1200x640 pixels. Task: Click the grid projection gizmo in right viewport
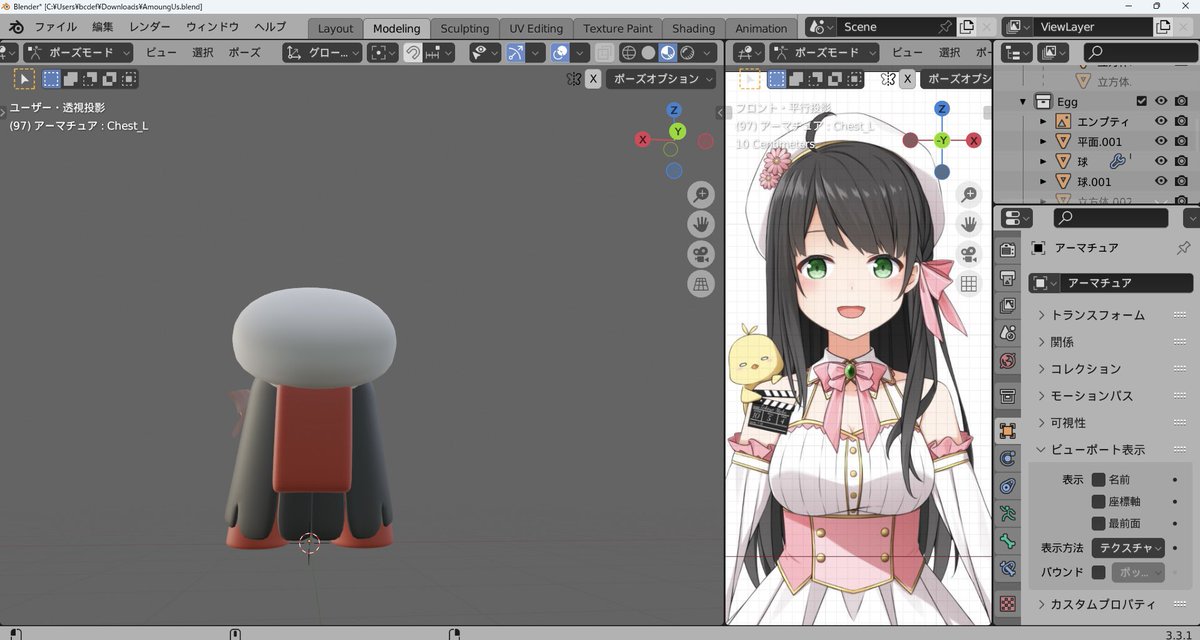[x=968, y=285]
